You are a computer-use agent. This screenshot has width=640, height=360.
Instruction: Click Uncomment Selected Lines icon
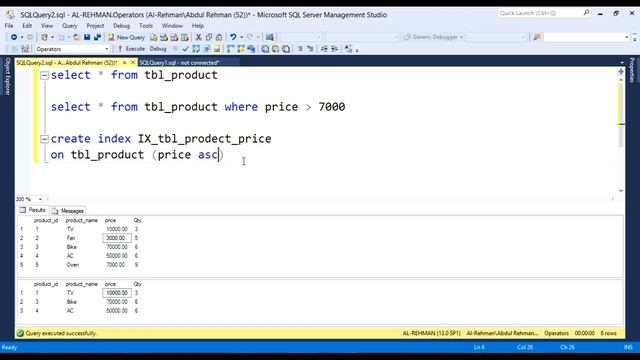click(310, 49)
